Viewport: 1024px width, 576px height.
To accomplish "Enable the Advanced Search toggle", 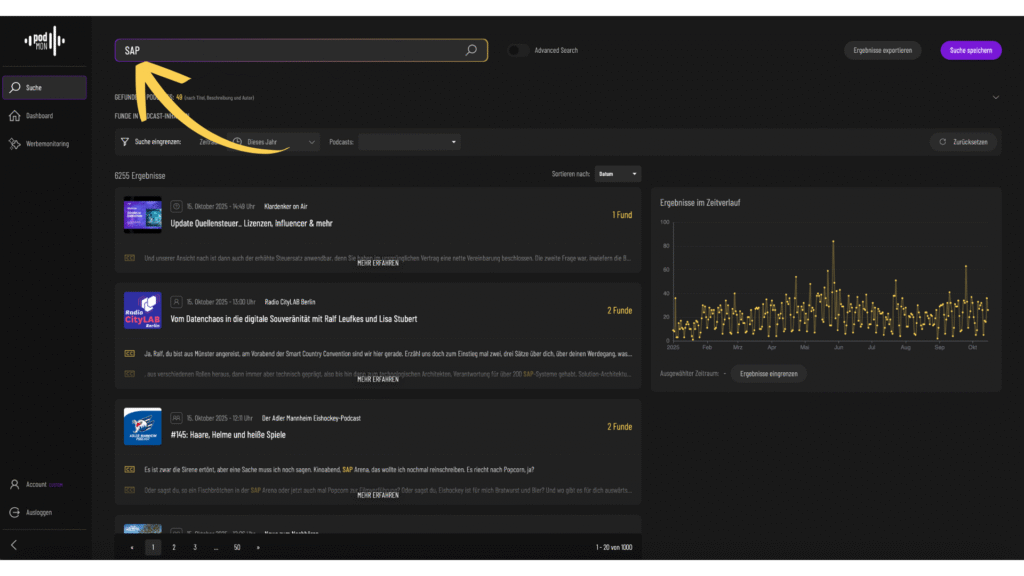I will pos(518,50).
